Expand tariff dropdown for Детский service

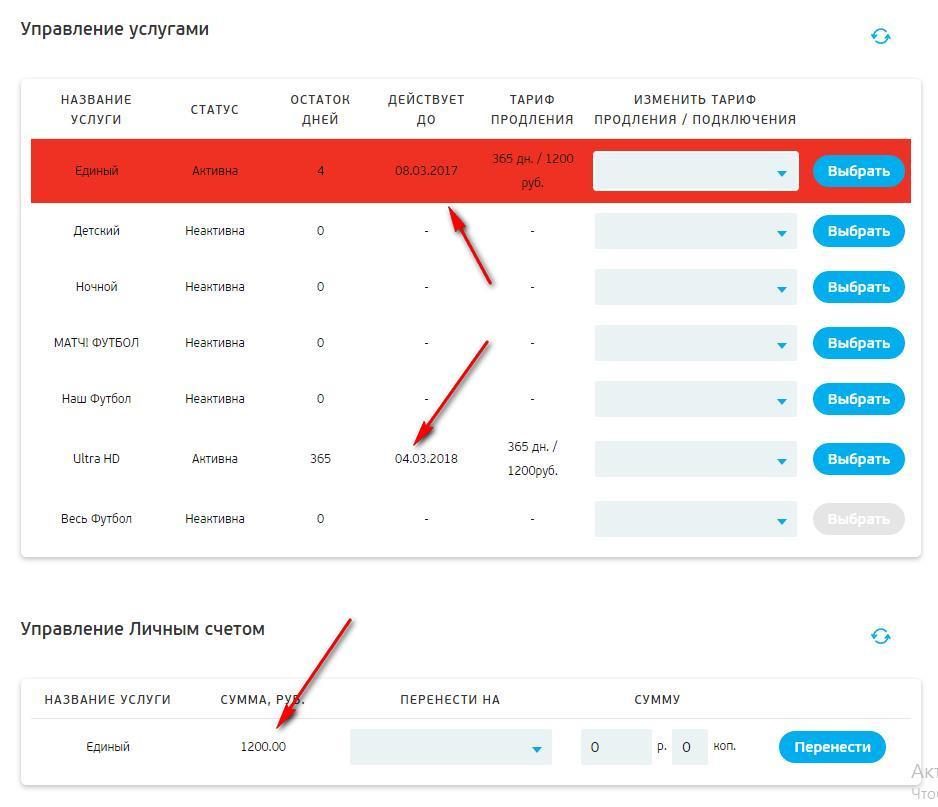point(695,231)
